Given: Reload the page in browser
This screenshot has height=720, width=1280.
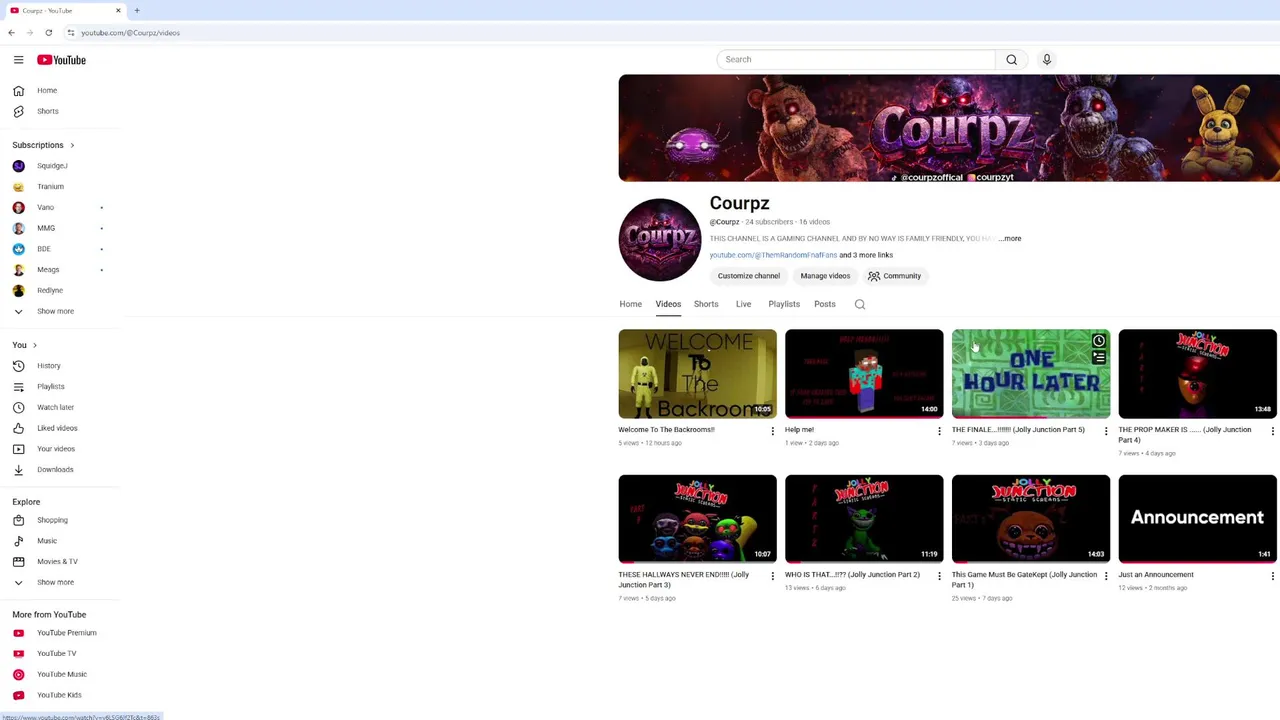Looking at the screenshot, I should click(x=48, y=33).
